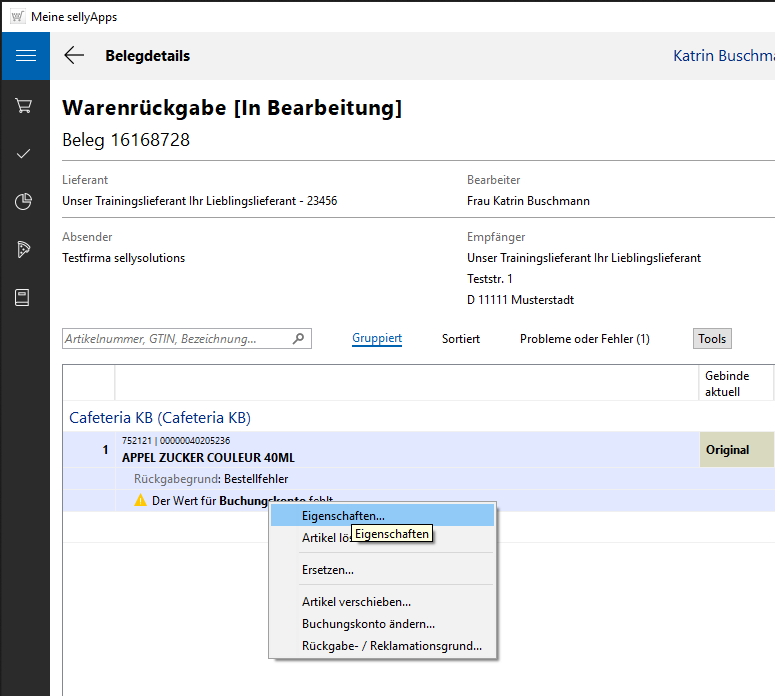The image size is (775, 696).
Task: Focus the Artikelnummer, GTIN search field
Action: 175,339
